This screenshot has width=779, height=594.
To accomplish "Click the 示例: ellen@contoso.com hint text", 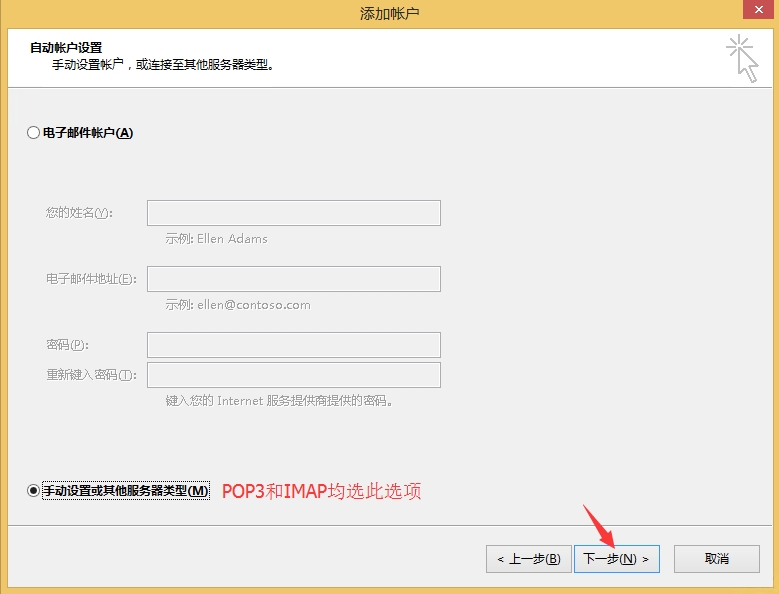I will point(238,305).
